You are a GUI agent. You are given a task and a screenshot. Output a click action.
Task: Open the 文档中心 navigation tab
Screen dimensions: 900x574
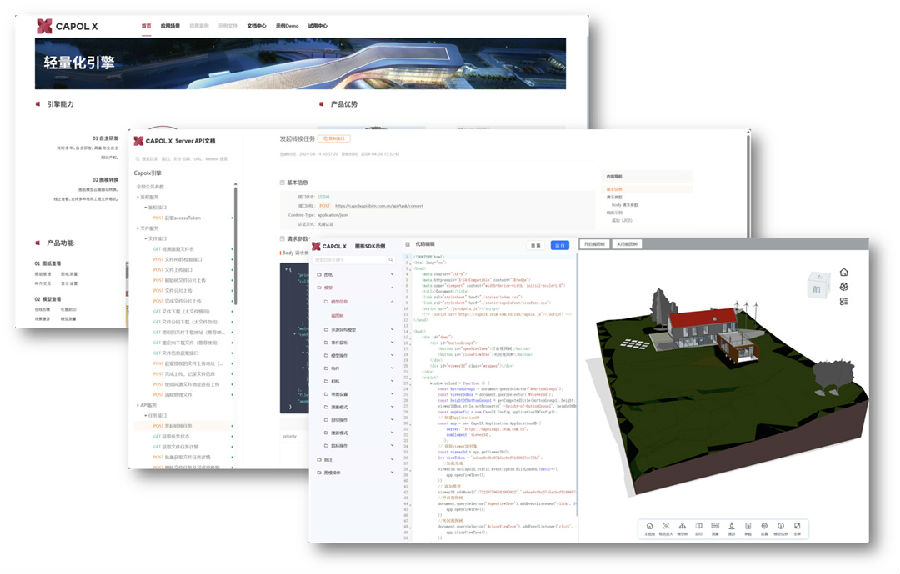(257, 26)
